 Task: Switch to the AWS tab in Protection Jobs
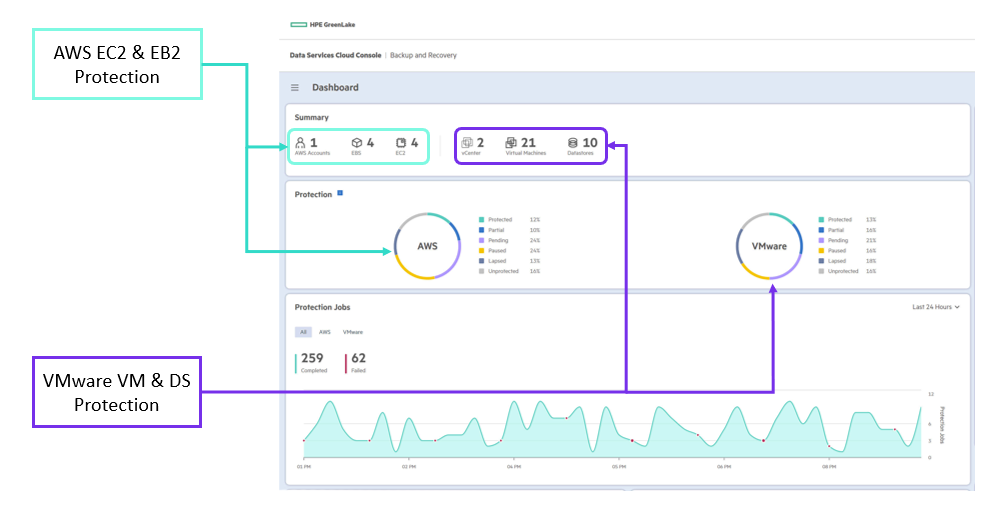click(x=325, y=332)
